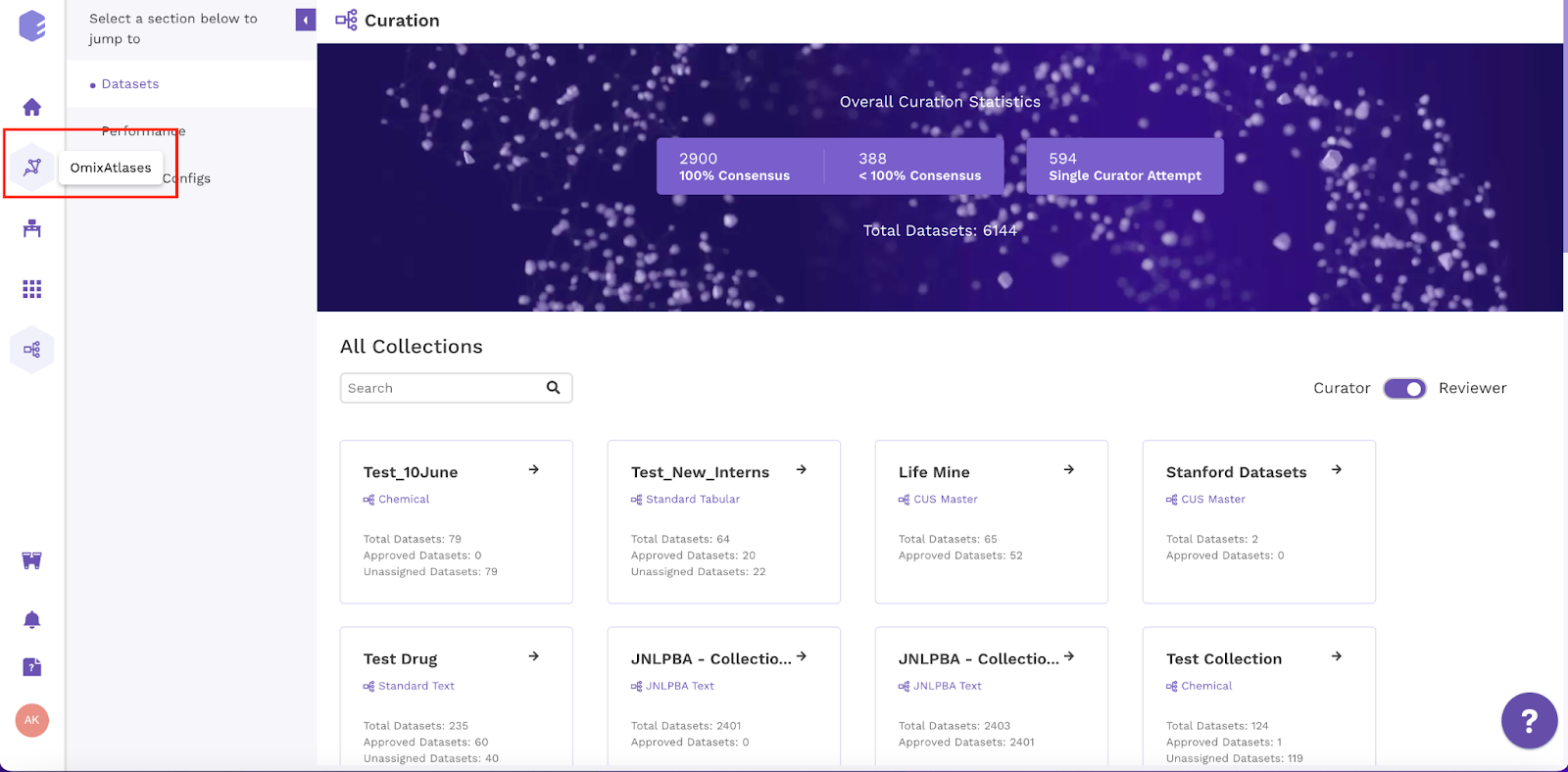Open the workspaces desk icon
The image size is (1568, 772).
tap(32, 228)
